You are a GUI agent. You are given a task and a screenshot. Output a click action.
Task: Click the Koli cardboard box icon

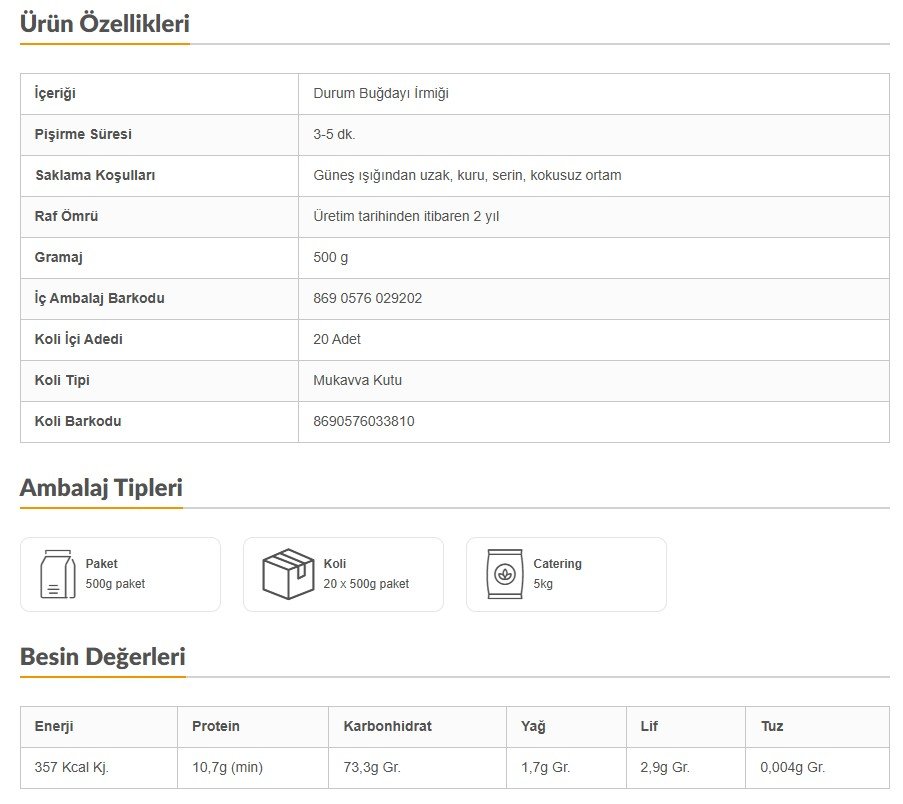[x=288, y=574]
